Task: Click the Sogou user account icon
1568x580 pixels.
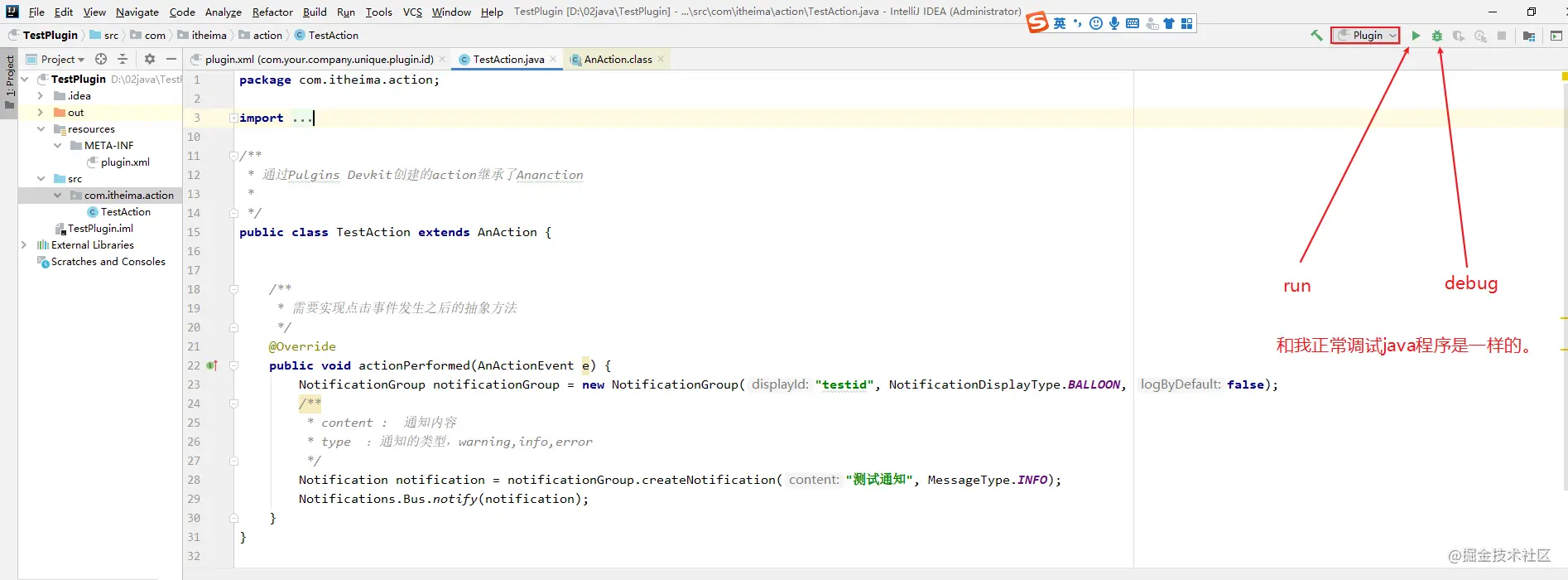Action: 1152,23
